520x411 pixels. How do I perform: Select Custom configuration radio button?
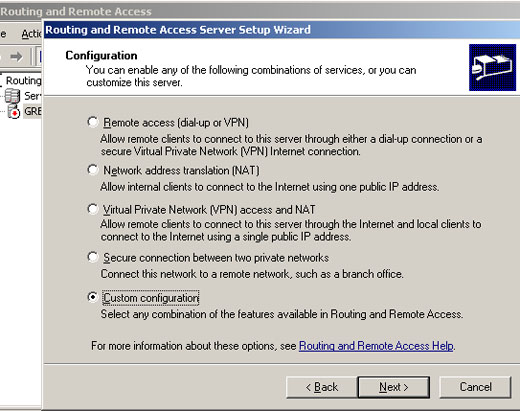pyautogui.click(x=93, y=297)
